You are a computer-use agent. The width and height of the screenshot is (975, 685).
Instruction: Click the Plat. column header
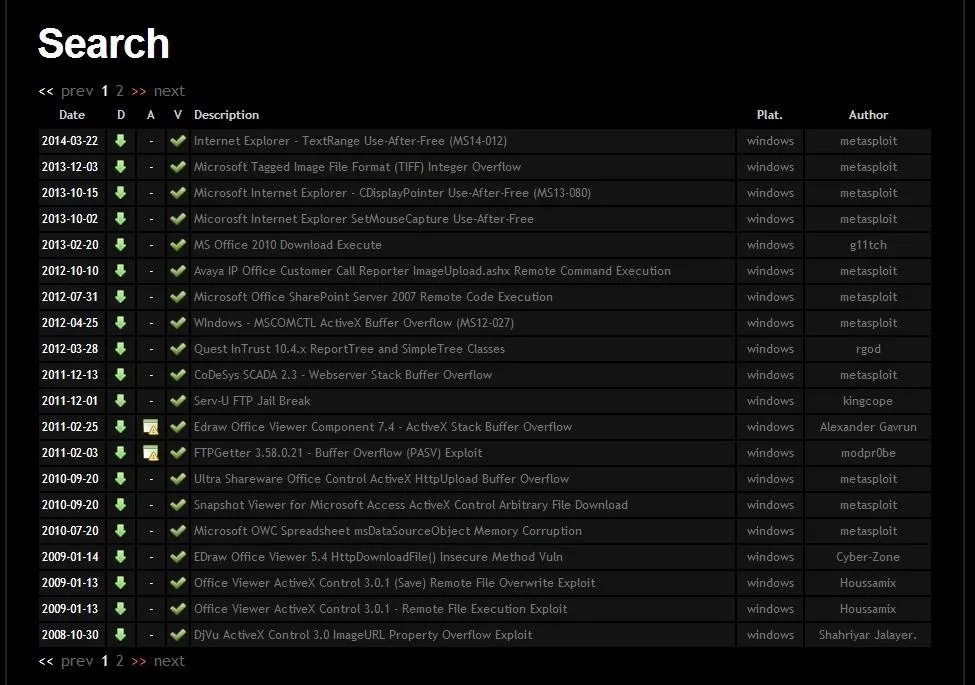coord(770,115)
